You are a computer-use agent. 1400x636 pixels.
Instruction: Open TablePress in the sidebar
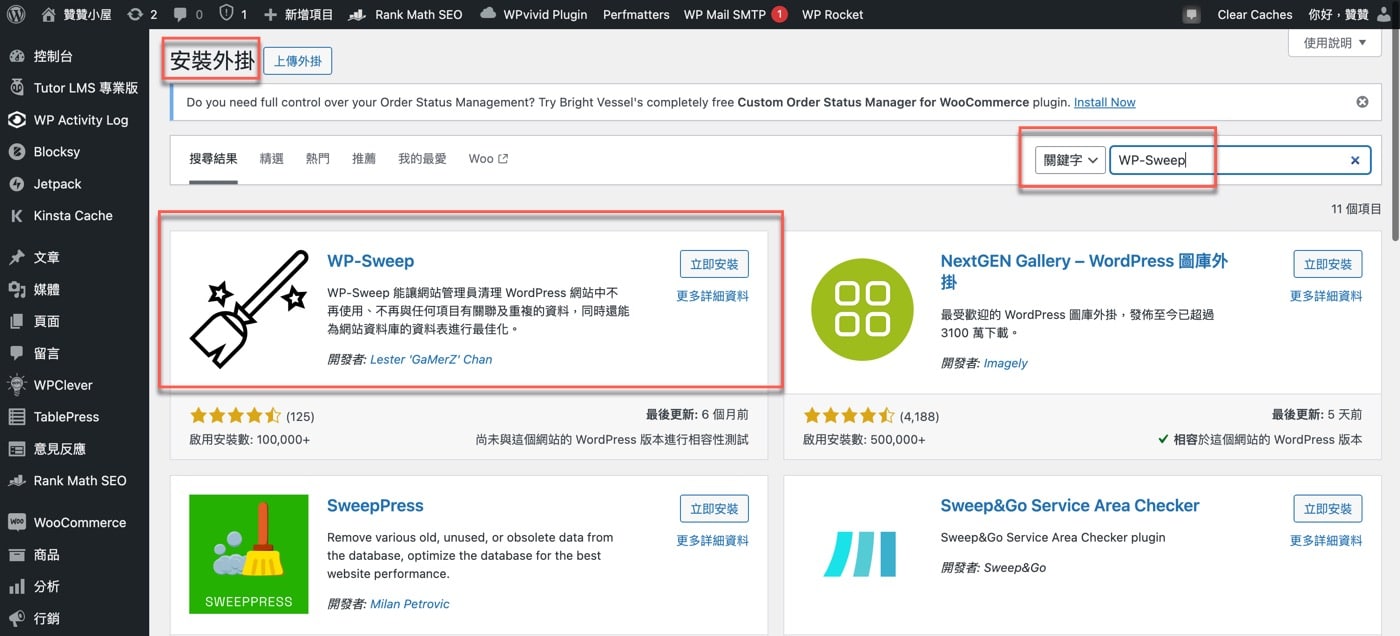click(74, 417)
